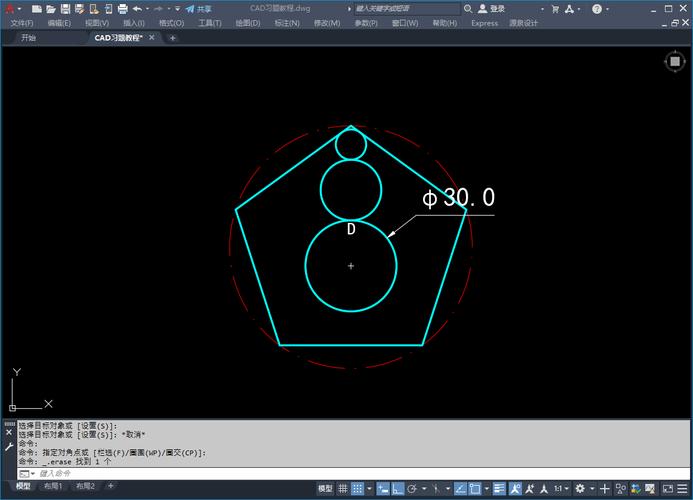
Task: Open the Autodesk App Store cart icon
Action: tap(555, 9)
